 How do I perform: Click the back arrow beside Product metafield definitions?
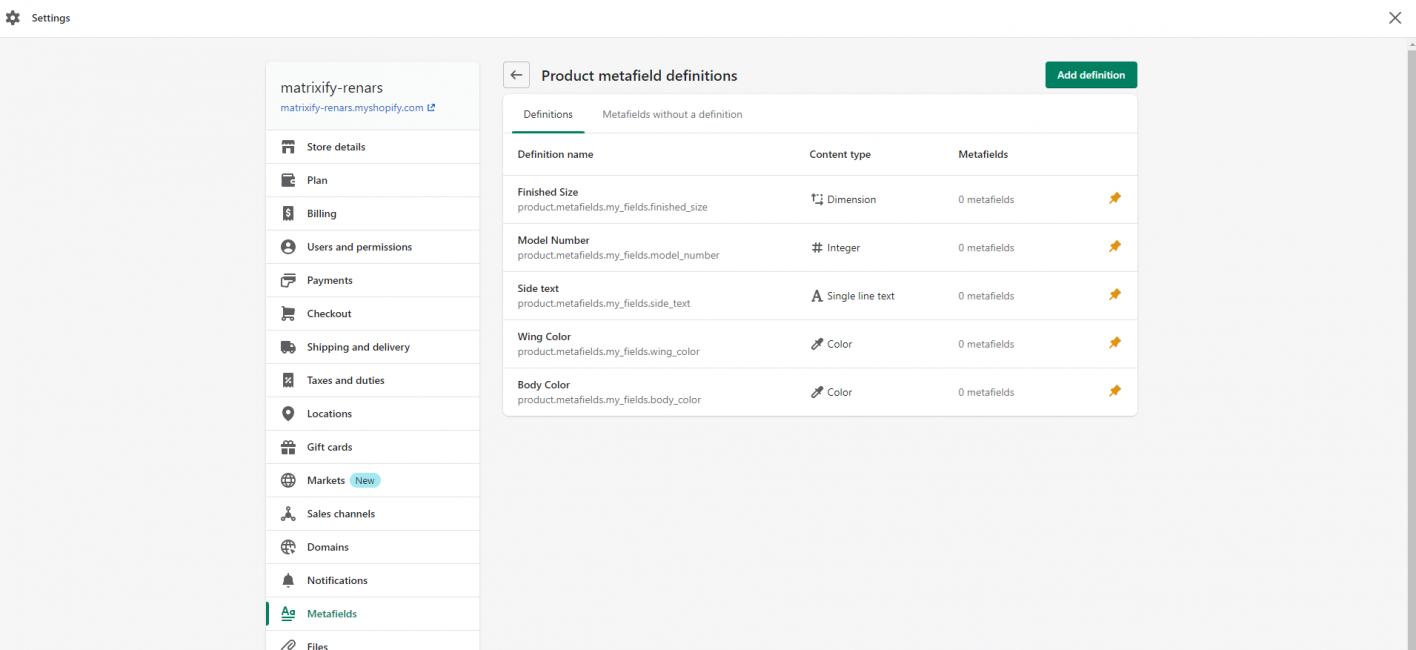coord(516,74)
